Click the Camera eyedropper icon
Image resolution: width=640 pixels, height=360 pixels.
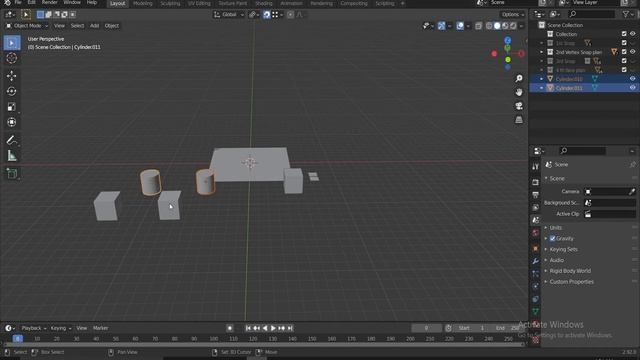click(632, 191)
